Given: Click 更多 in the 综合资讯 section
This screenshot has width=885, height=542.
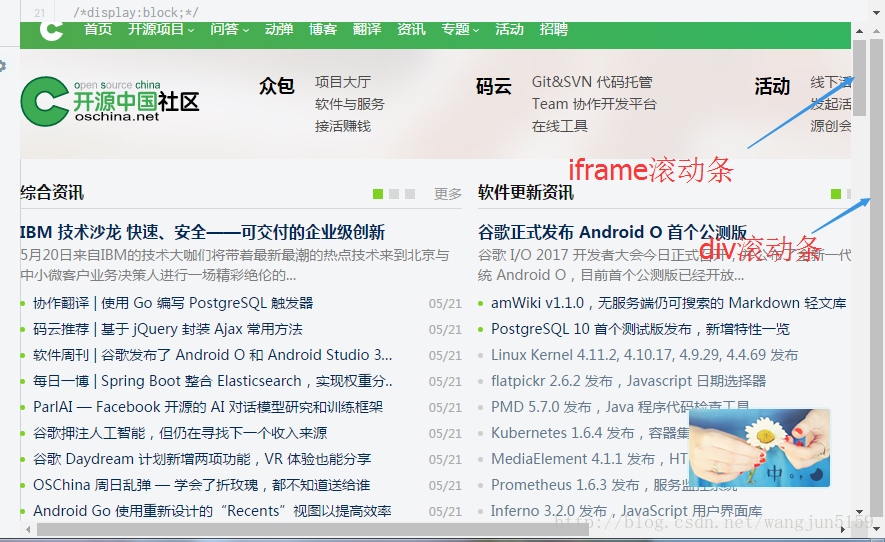Looking at the screenshot, I should [448, 194].
